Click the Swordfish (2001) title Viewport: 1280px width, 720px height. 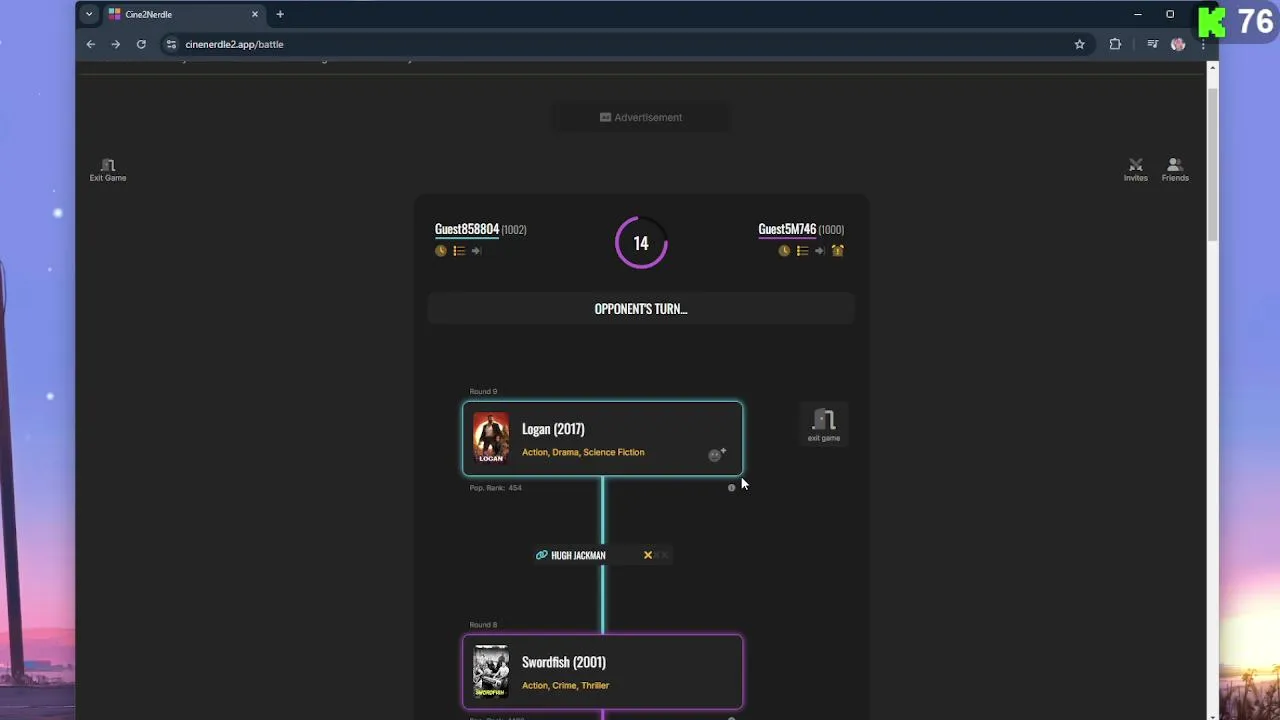point(563,662)
